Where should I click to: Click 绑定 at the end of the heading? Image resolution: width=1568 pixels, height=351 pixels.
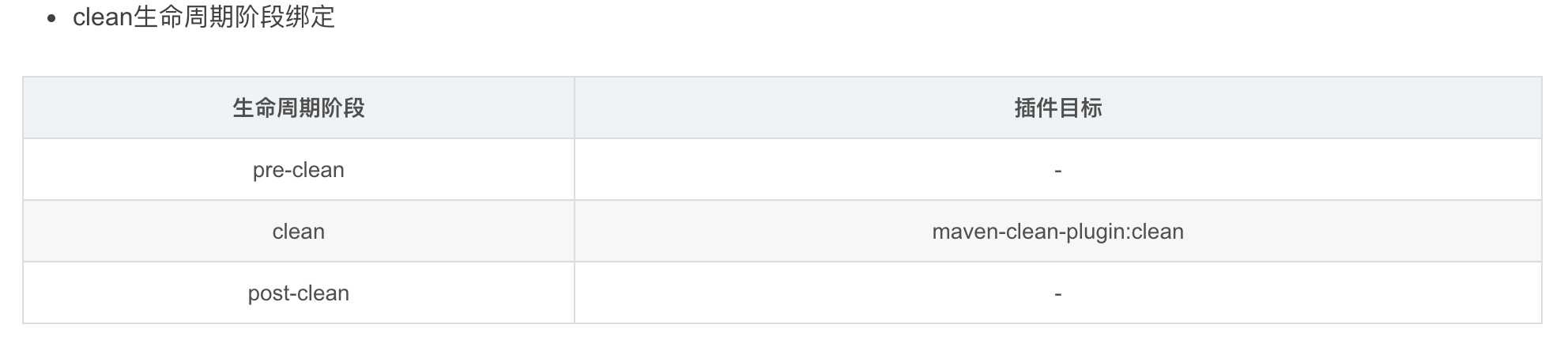[x=311, y=17]
